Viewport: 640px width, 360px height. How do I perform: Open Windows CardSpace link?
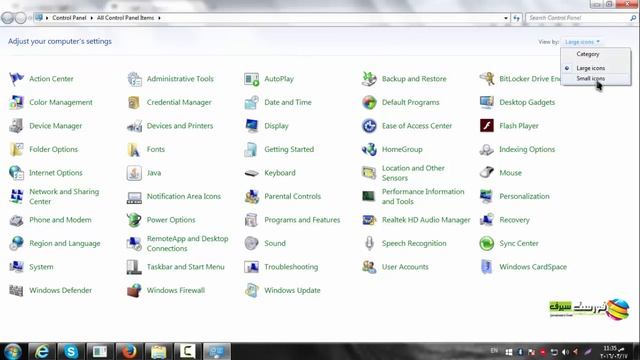click(x=533, y=267)
